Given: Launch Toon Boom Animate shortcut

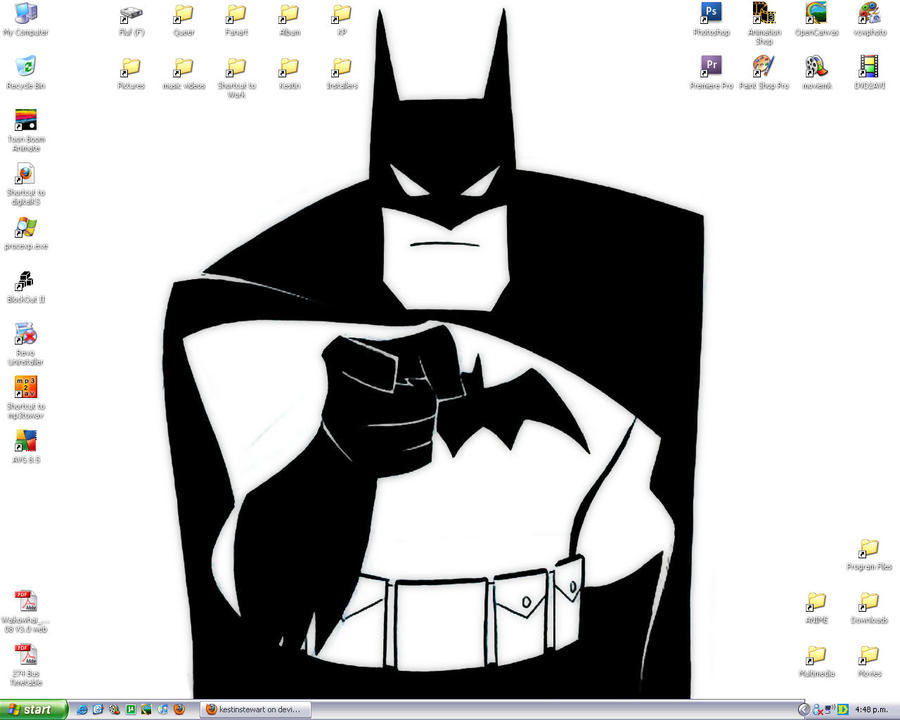Looking at the screenshot, I should point(26,130).
